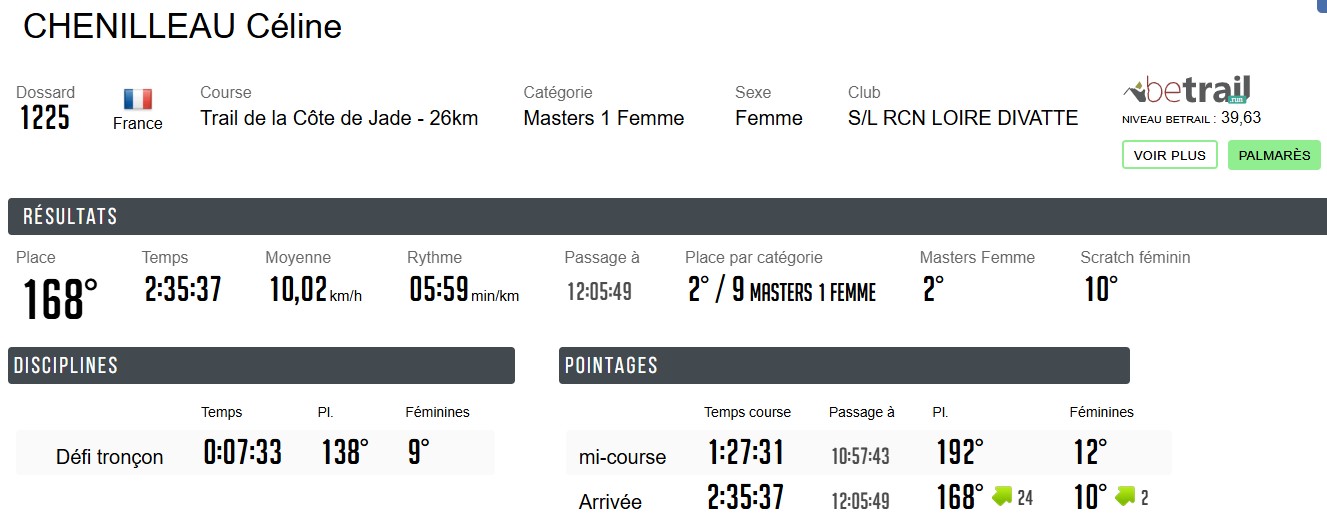Screen dimensions: 1327x525
Task: Collapse the DISCIPLINES section header
Action: coord(66,366)
